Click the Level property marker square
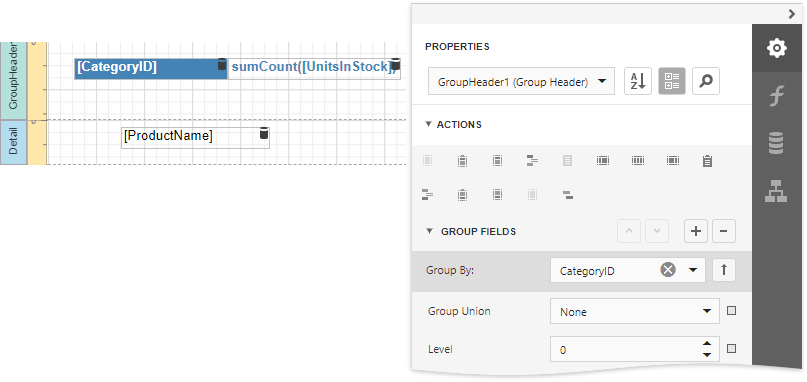This screenshot has height=382, width=807. pos(731,349)
